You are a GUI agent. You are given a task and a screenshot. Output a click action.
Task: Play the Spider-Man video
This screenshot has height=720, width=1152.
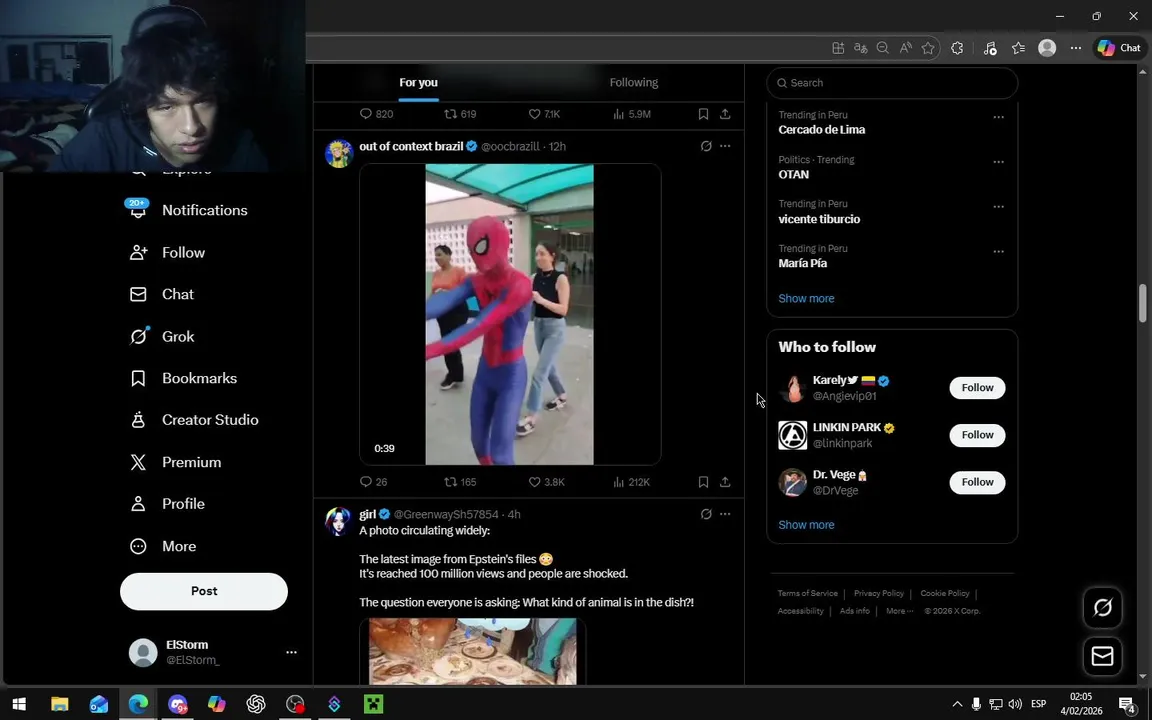[510, 314]
